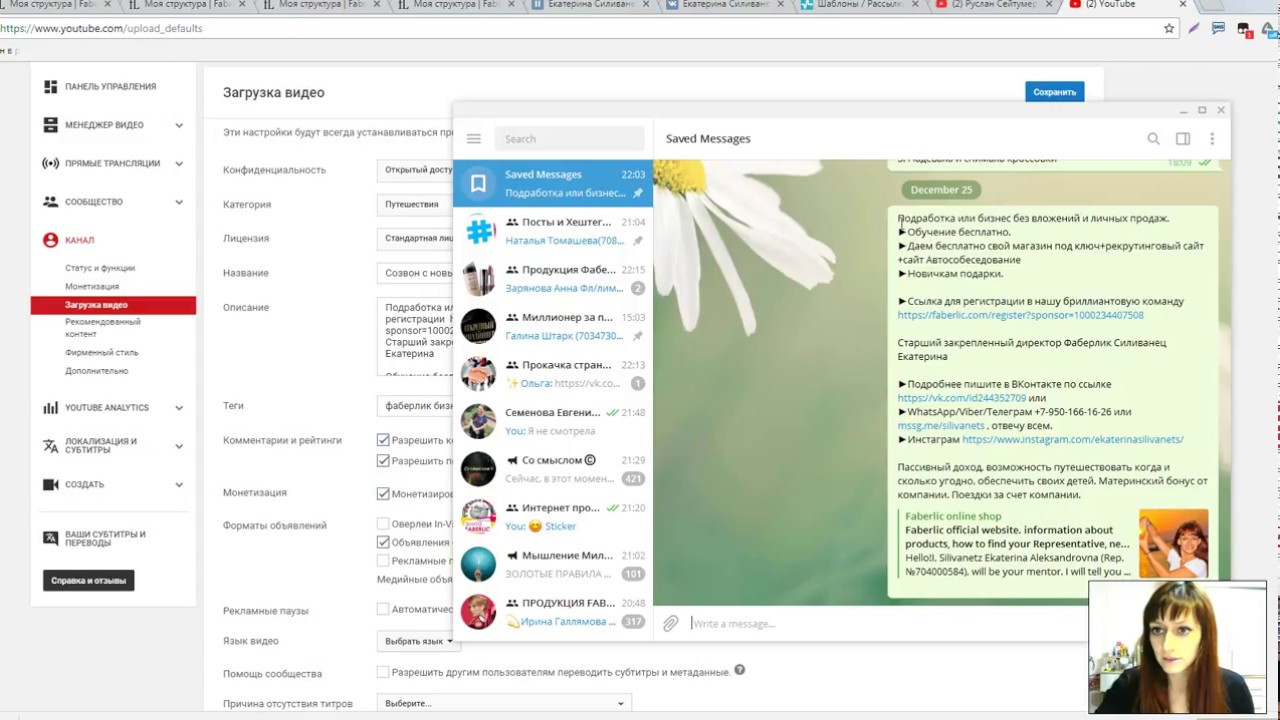Screen dimensions: 1280x720
Task: Open Выбрать язык video language dropdown
Action: (x=418, y=641)
